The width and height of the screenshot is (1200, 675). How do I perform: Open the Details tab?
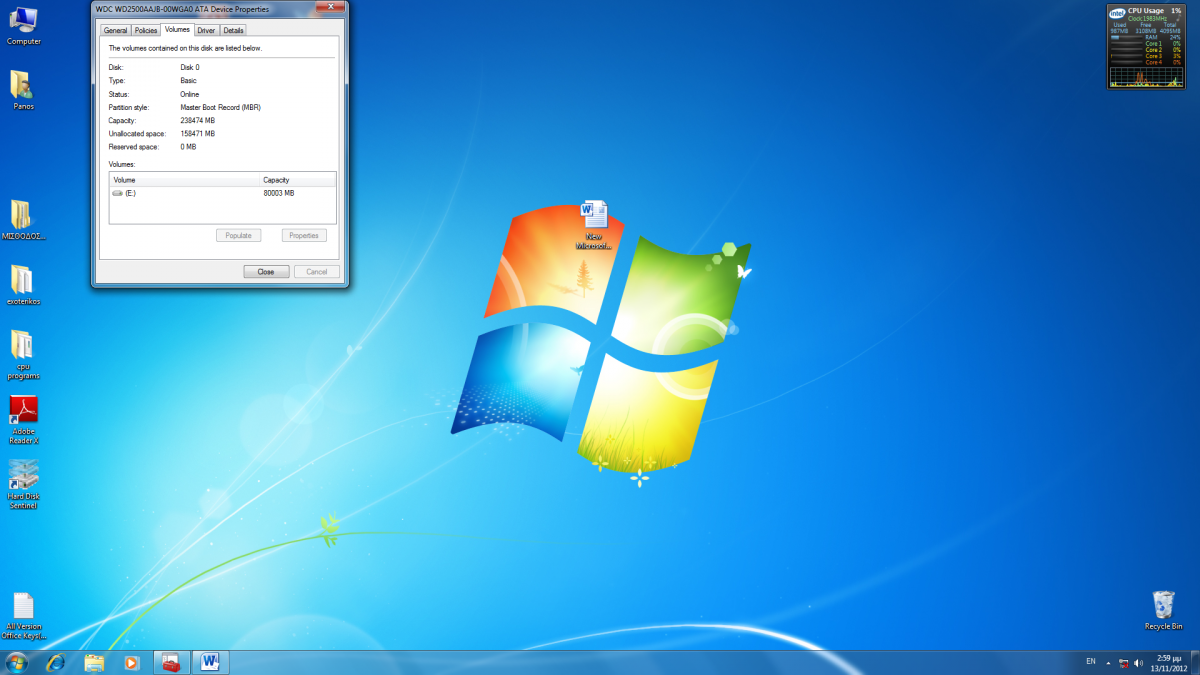pos(233,31)
